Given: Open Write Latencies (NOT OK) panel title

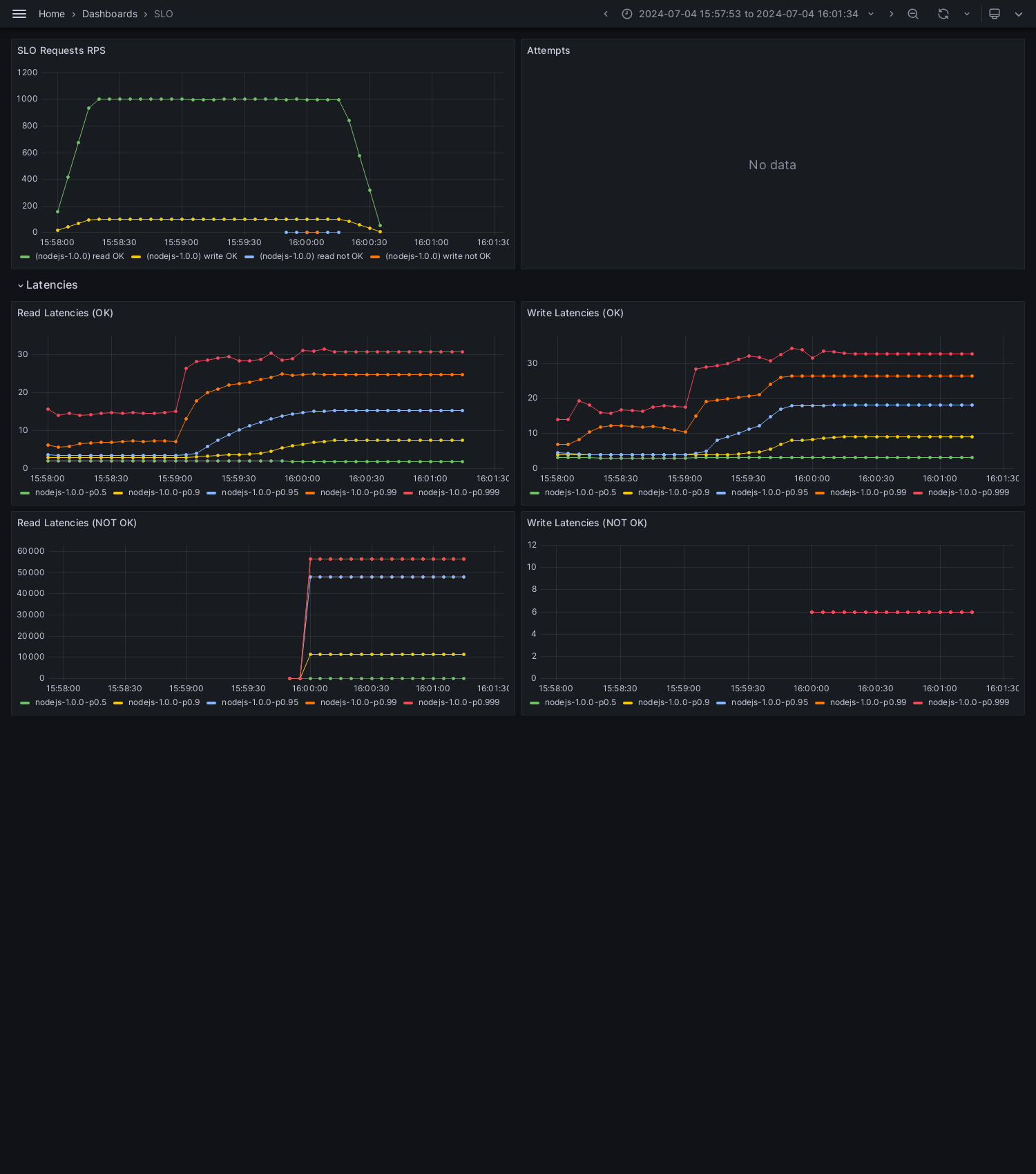Looking at the screenshot, I should pos(587,523).
